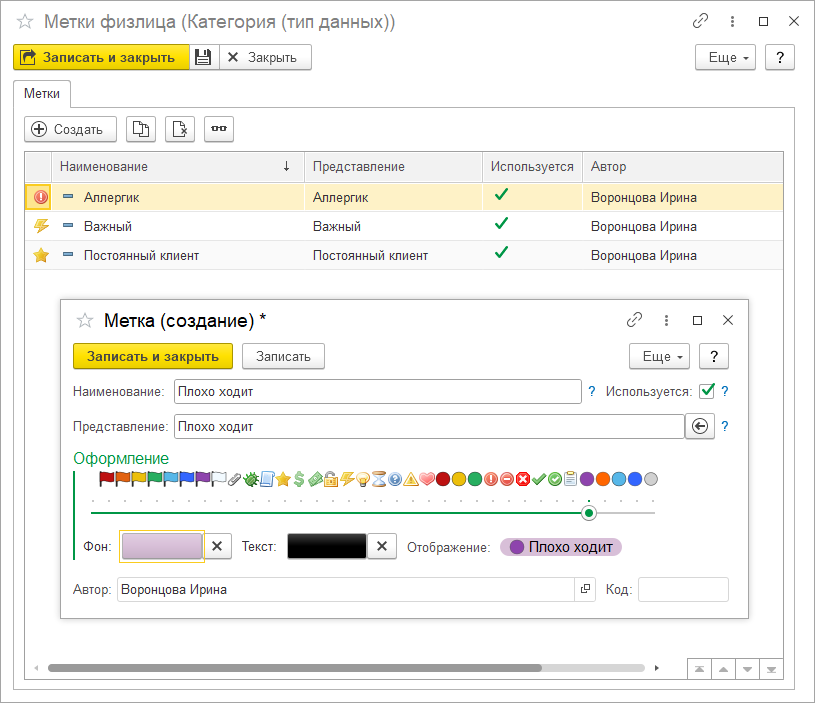Open three-dot menu in Метка dialog header
Image resolution: width=815 pixels, height=703 pixels.
(x=666, y=320)
